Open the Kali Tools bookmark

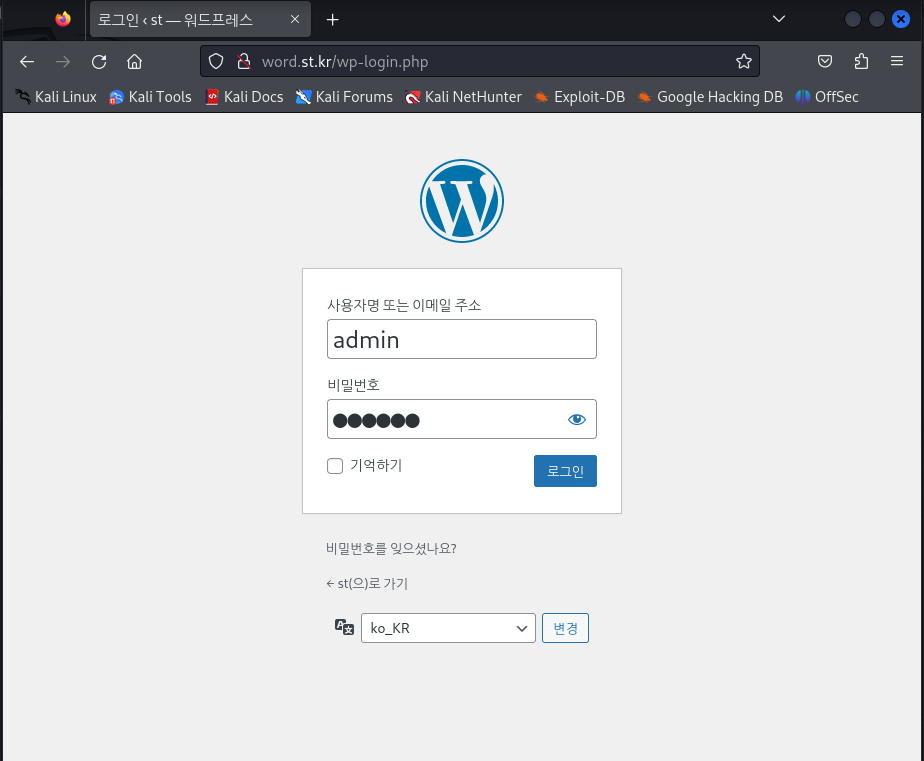tap(150, 97)
